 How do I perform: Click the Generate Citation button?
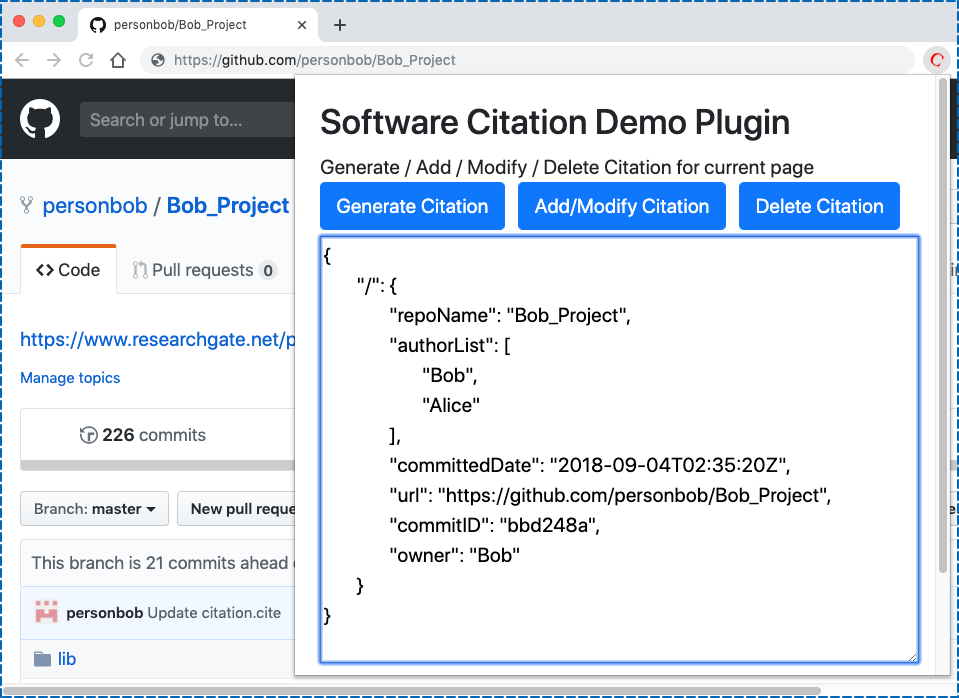pos(412,206)
